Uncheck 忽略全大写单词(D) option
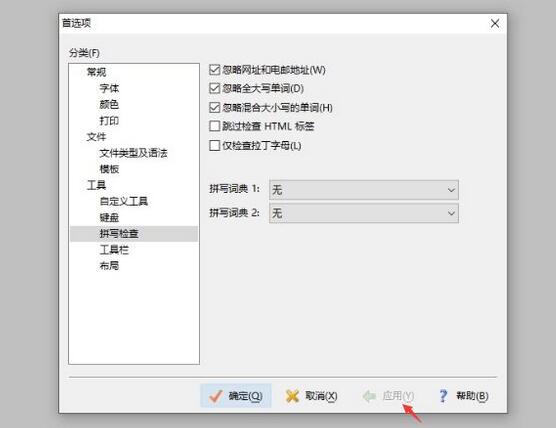556x428 pixels. pos(215,88)
